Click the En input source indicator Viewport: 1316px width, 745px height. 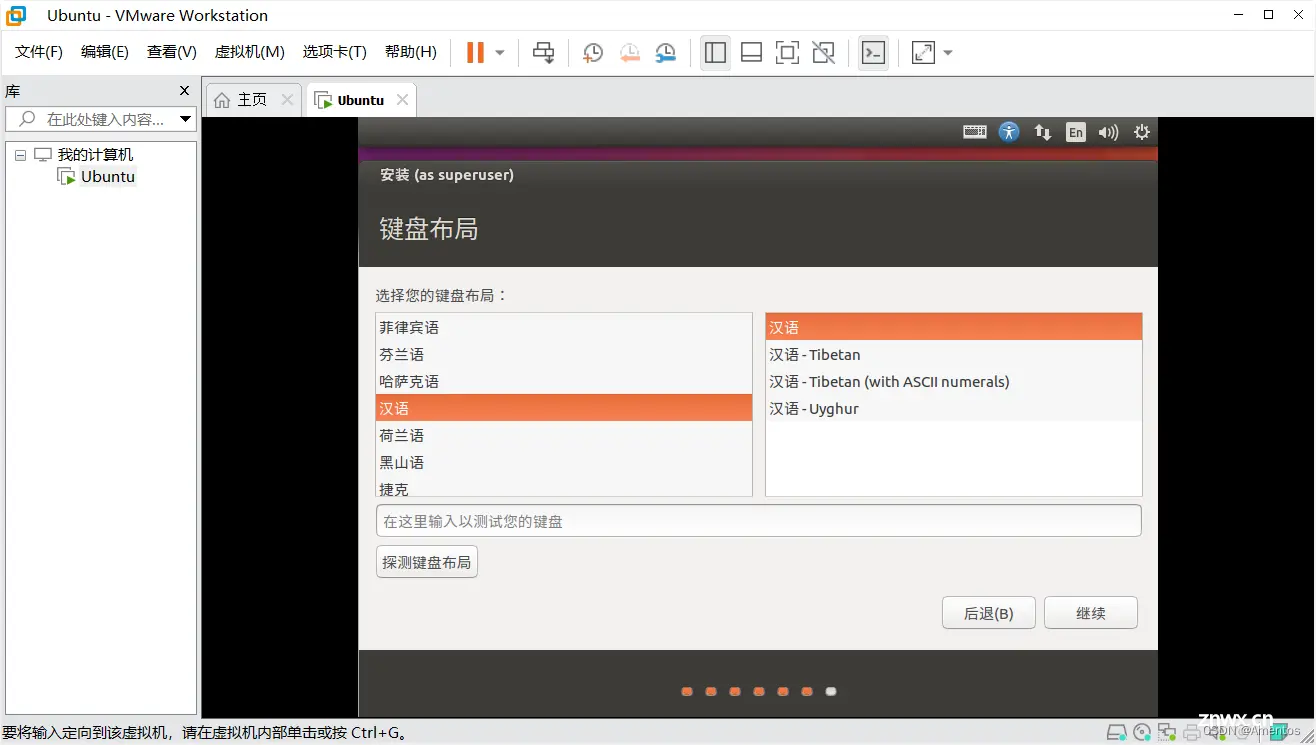point(1075,132)
